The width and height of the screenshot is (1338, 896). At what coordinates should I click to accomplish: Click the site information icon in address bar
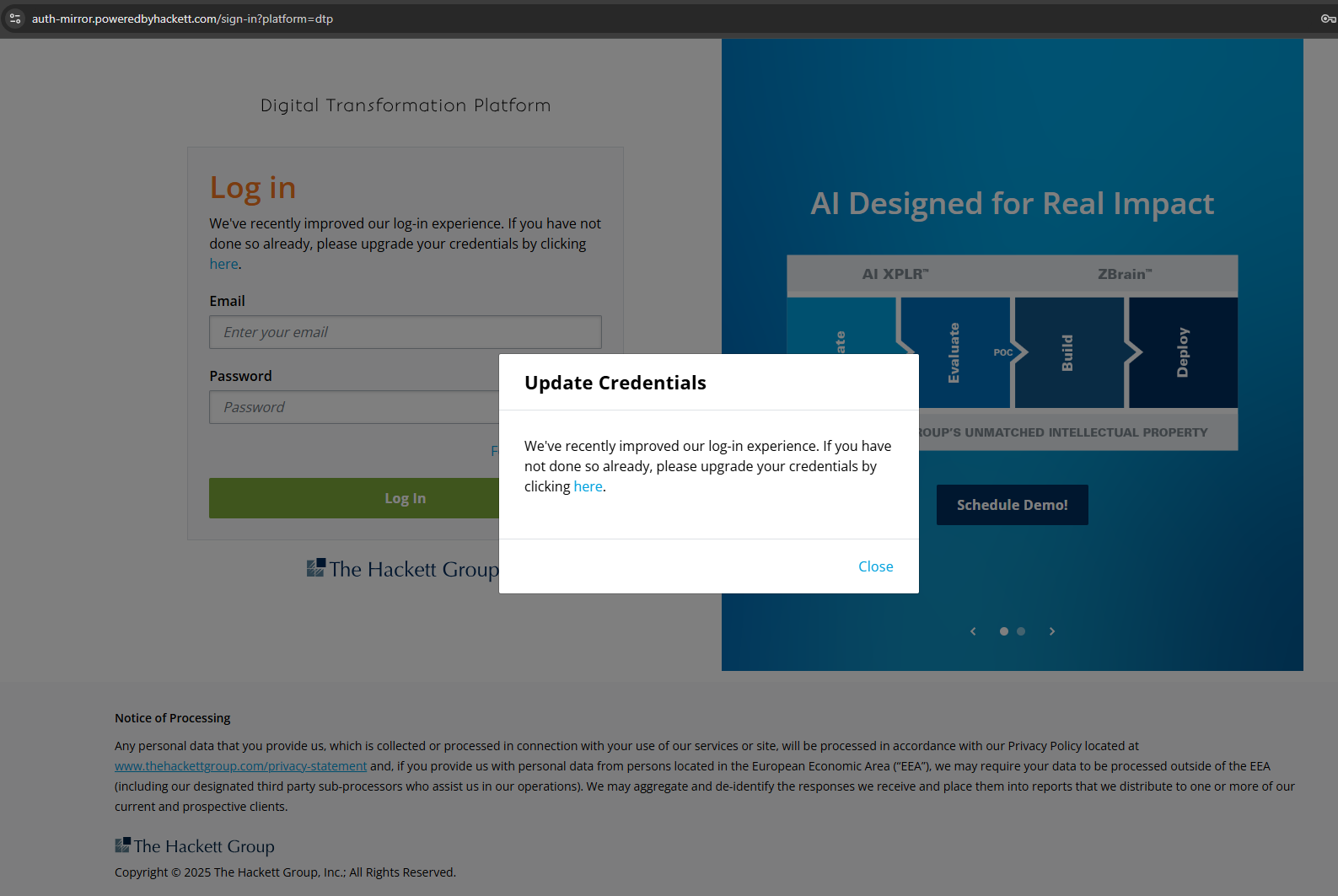click(x=15, y=19)
